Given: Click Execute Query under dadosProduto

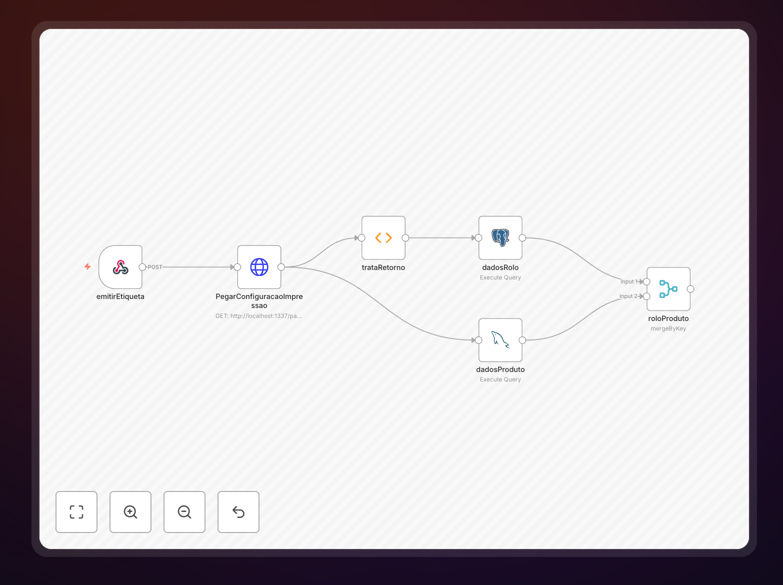Looking at the screenshot, I should tap(500, 379).
